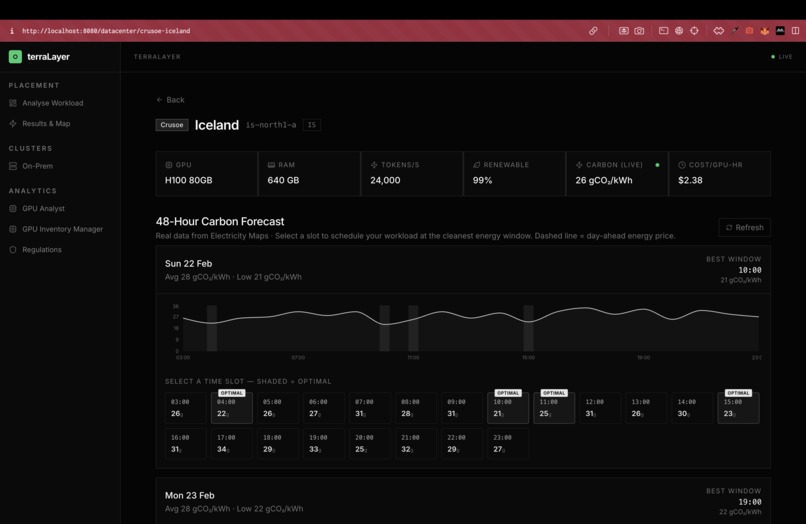Click the clock icon beside COST/GPU-HR
This screenshot has width=806, height=524.
(682, 165)
